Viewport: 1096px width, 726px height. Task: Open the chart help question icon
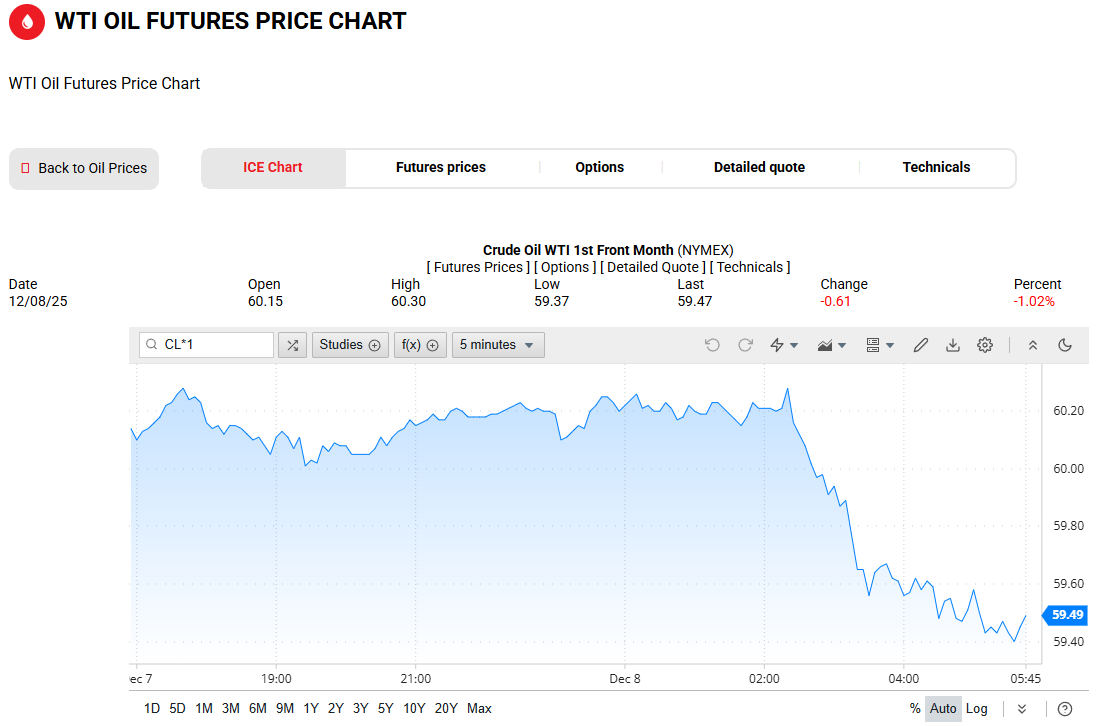[1065, 709]
